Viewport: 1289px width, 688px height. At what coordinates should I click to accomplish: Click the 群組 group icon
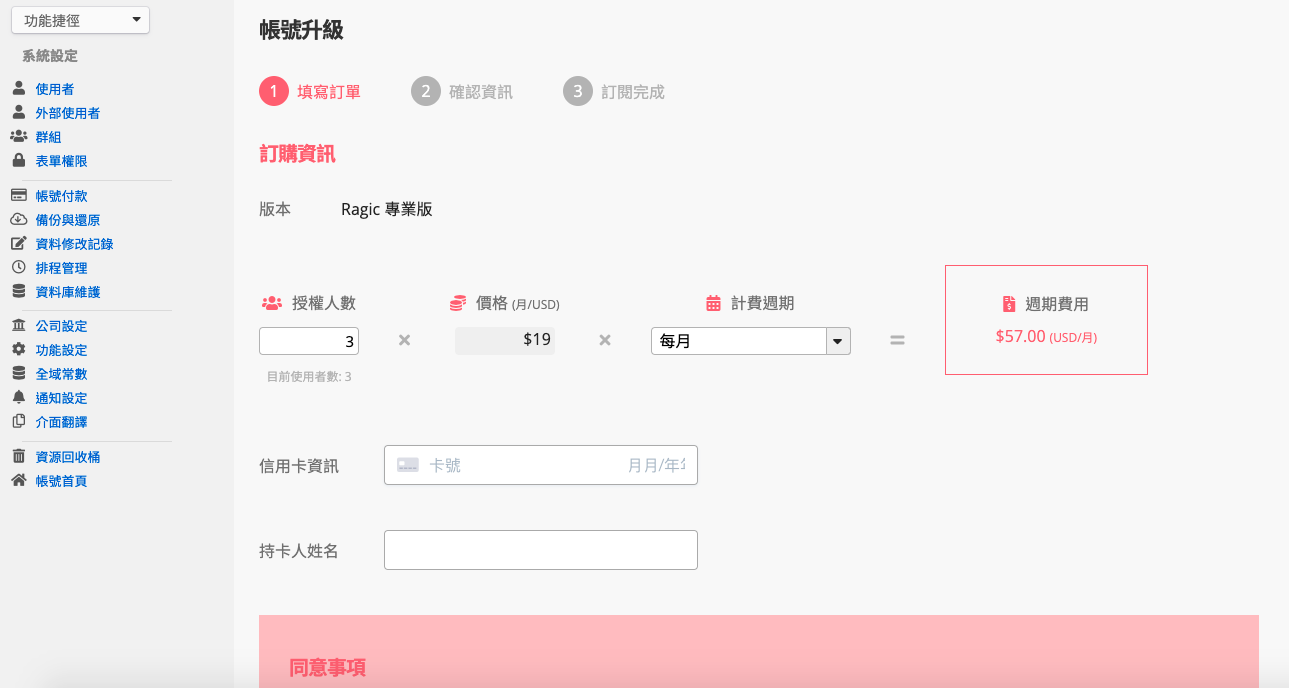18,137
